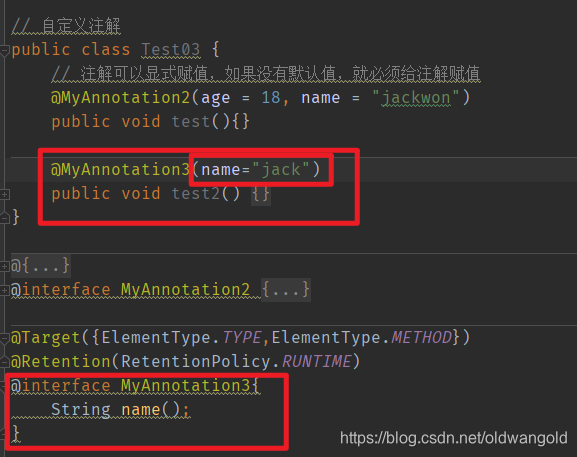Image resolution: width=577 pixels, height=457 pixels.
Task: Click MyAnnotation2 in its @interface declaration
Action: click(x=185, y=290)
